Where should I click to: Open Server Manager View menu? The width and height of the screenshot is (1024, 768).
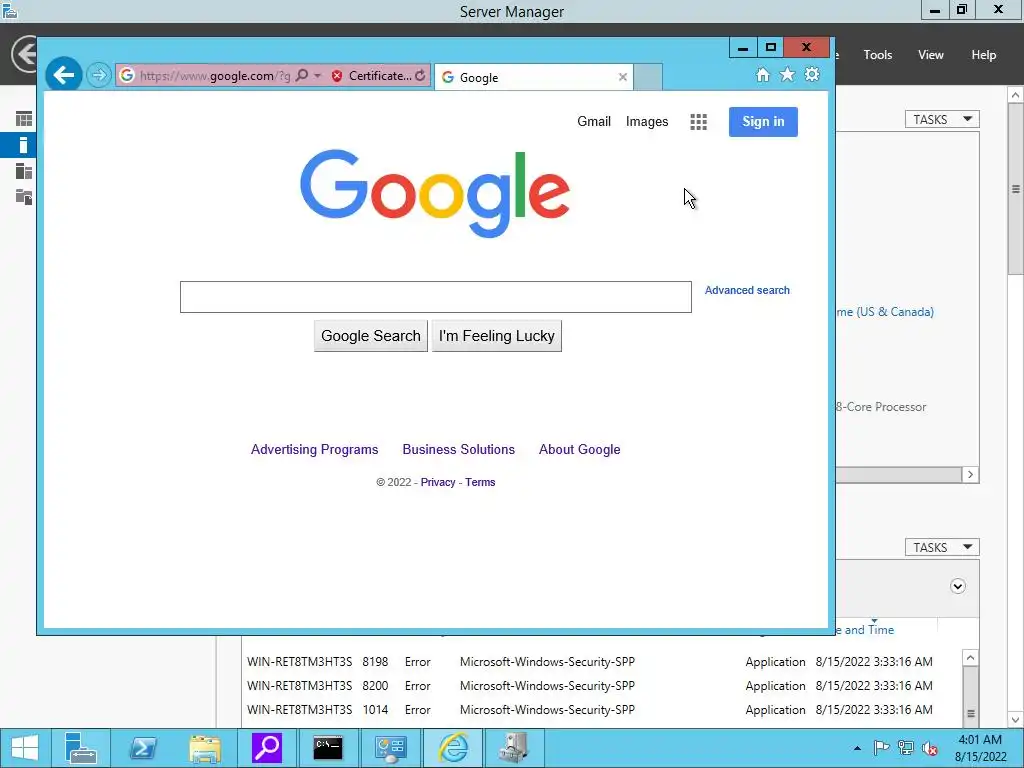[x=930, y=55]
